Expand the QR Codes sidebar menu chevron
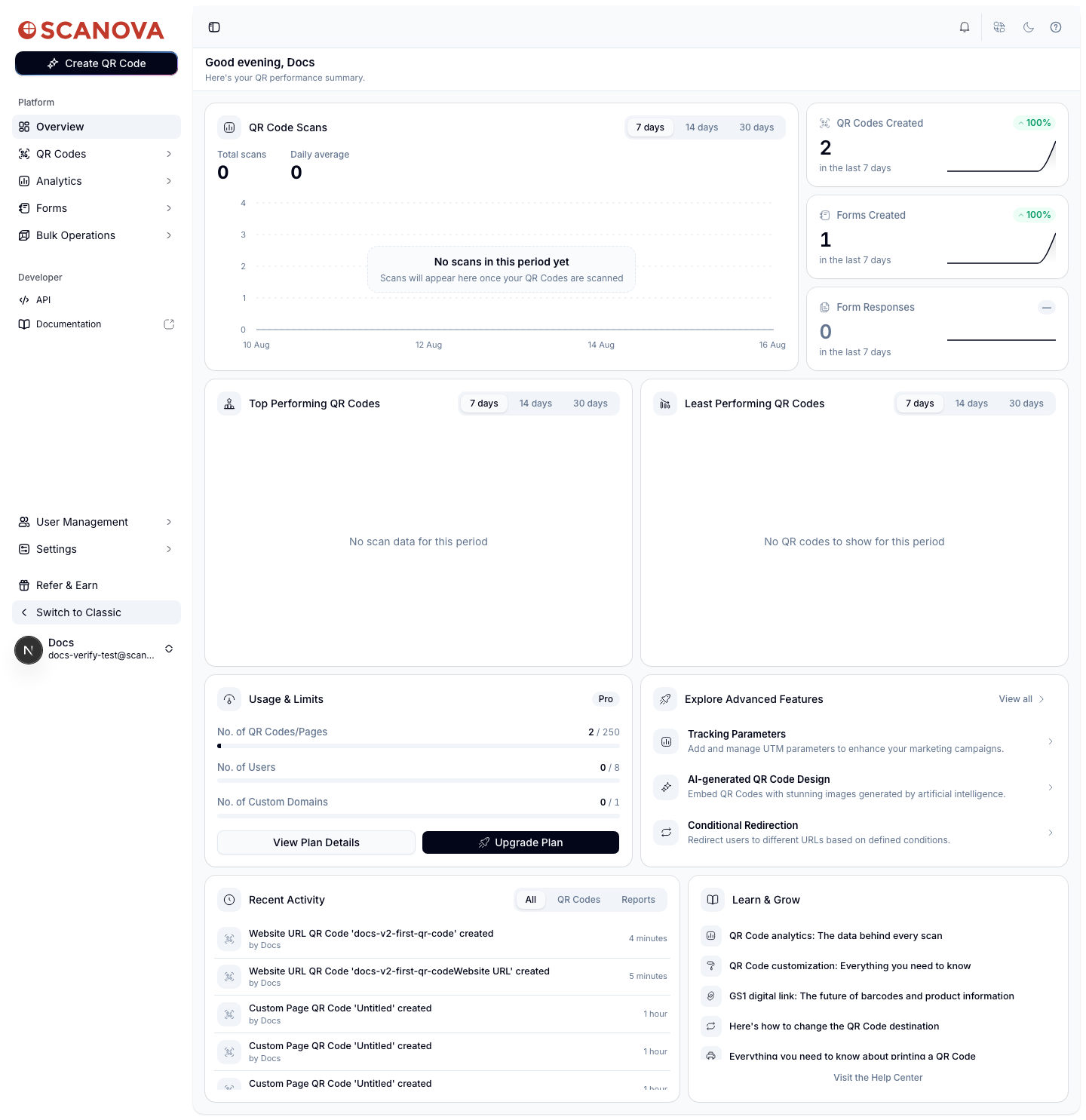This screenshot has width=1086, height=1120. click(x=169, y=154)
